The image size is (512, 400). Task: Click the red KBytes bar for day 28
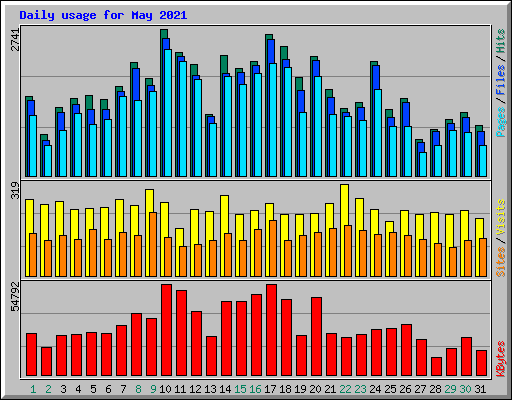coord(436,367)
